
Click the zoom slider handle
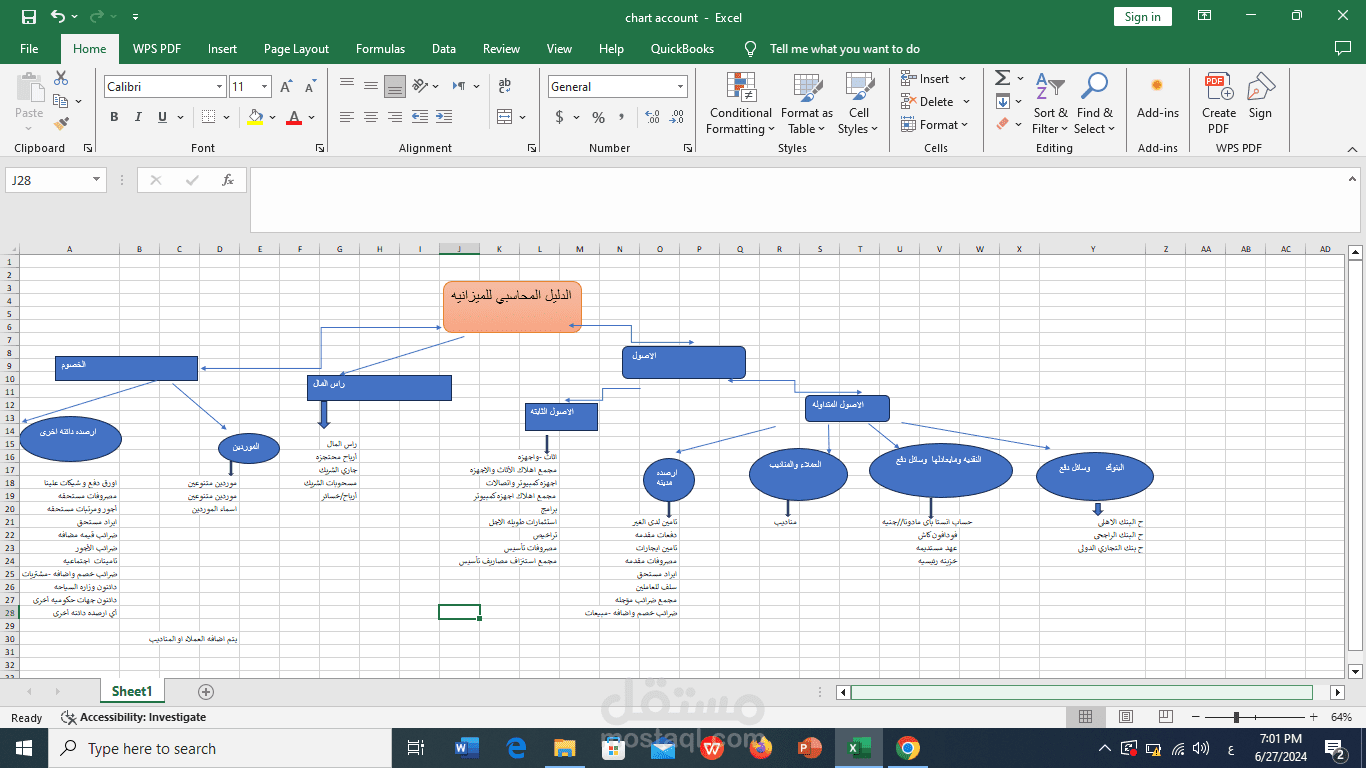[1237, 717]
